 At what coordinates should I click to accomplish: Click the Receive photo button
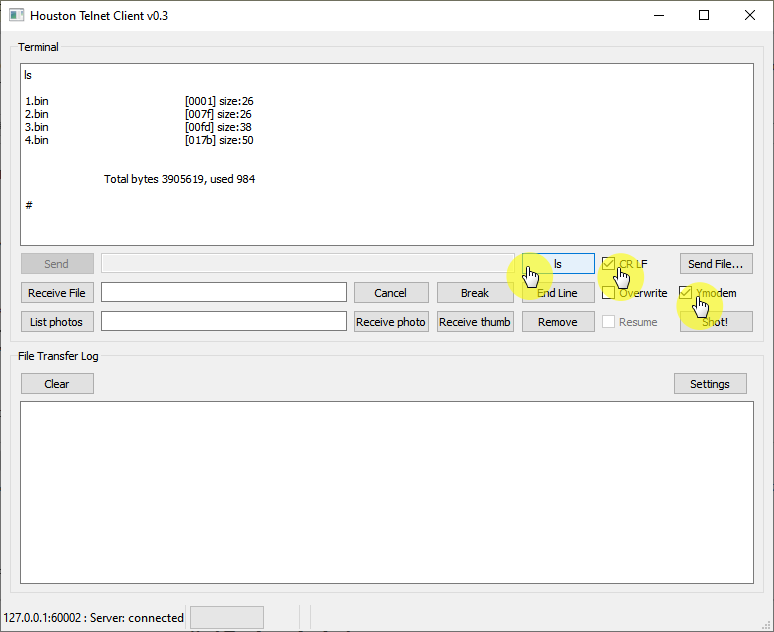click(391, 322)
